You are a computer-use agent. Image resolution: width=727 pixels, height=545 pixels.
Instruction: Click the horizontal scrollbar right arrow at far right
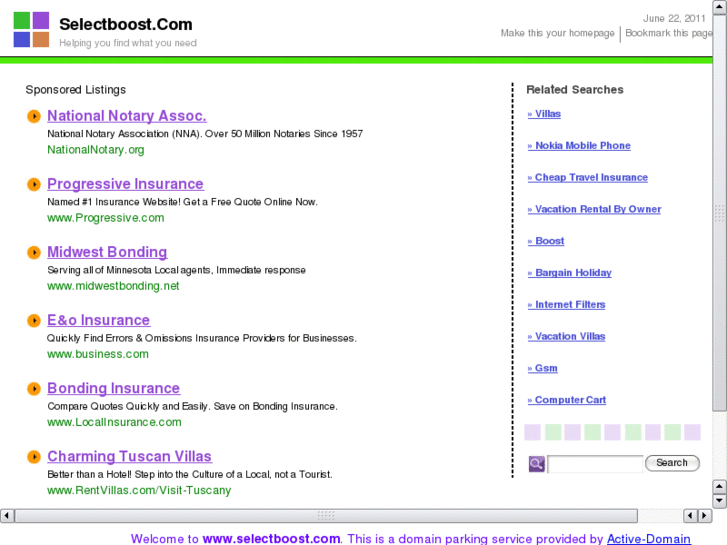pos(705,515)
